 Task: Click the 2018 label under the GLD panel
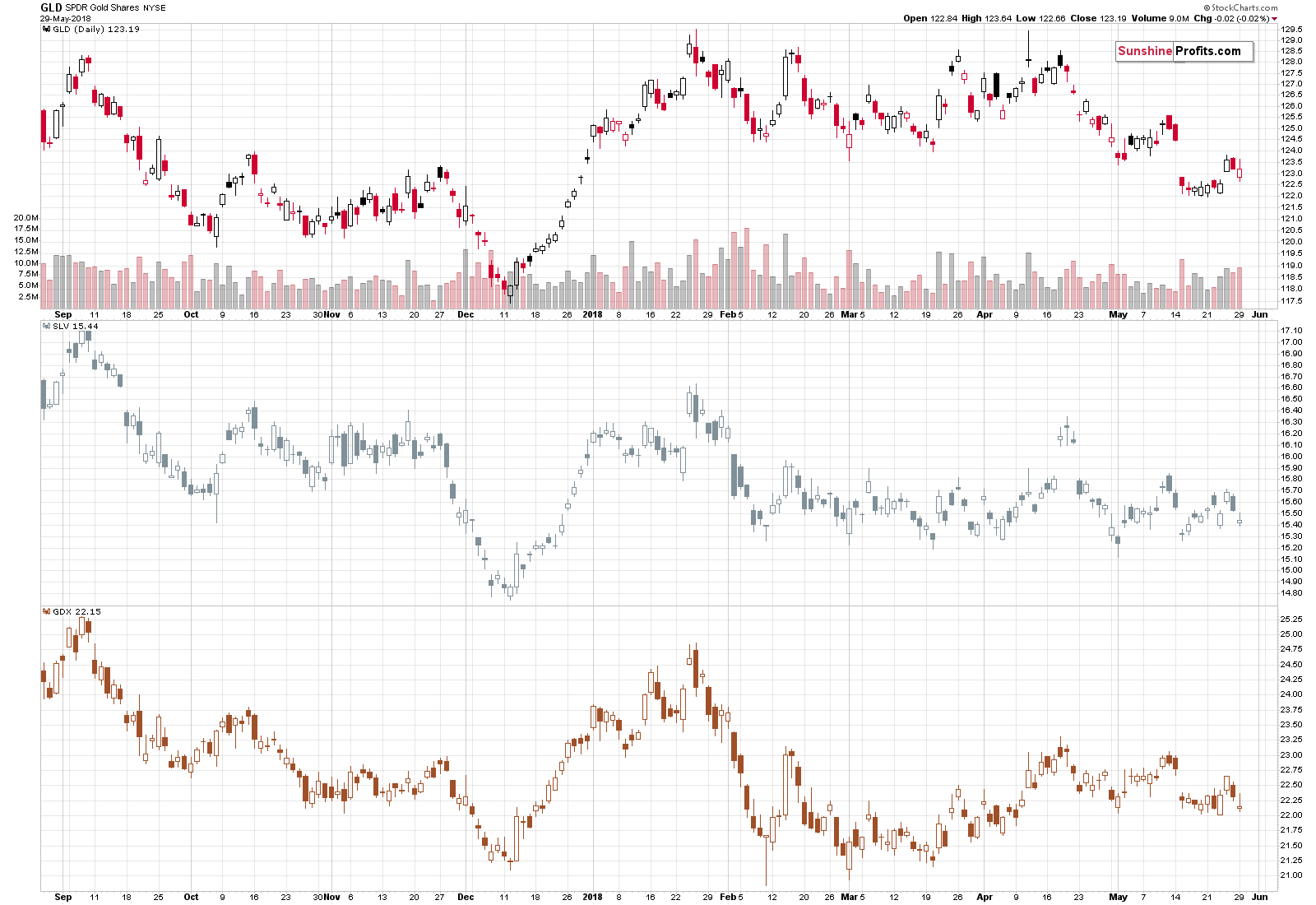point(592,314)
